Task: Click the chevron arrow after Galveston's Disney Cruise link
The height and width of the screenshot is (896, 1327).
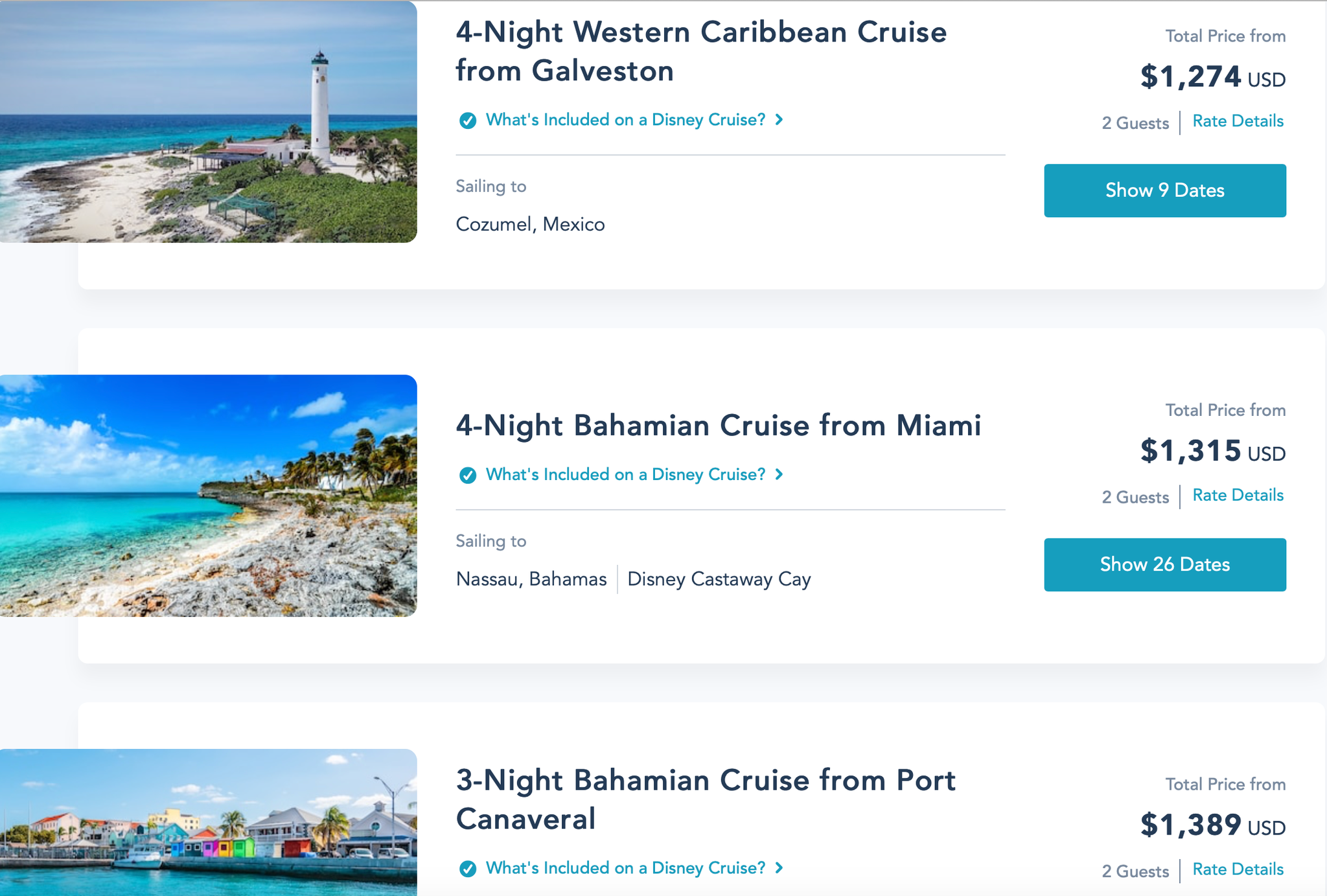Action: [x=779, y=120]
